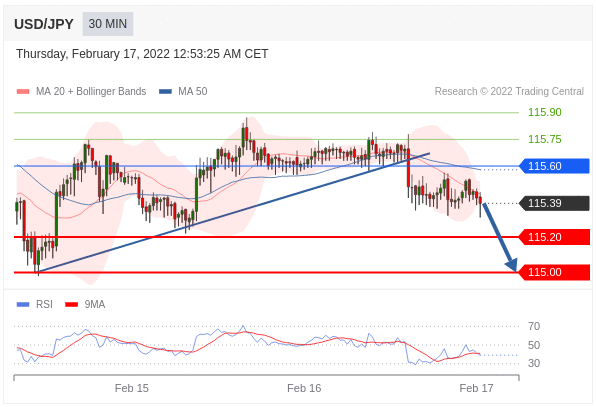Click the blue RSI legend swatch
Viewport: 596px width, 407px height.
(23, 304)
